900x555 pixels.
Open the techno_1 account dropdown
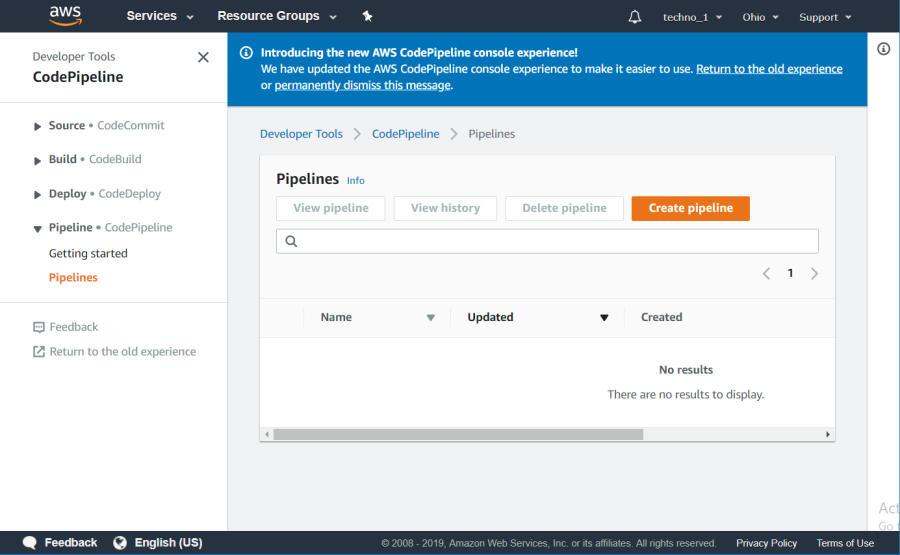692,17
